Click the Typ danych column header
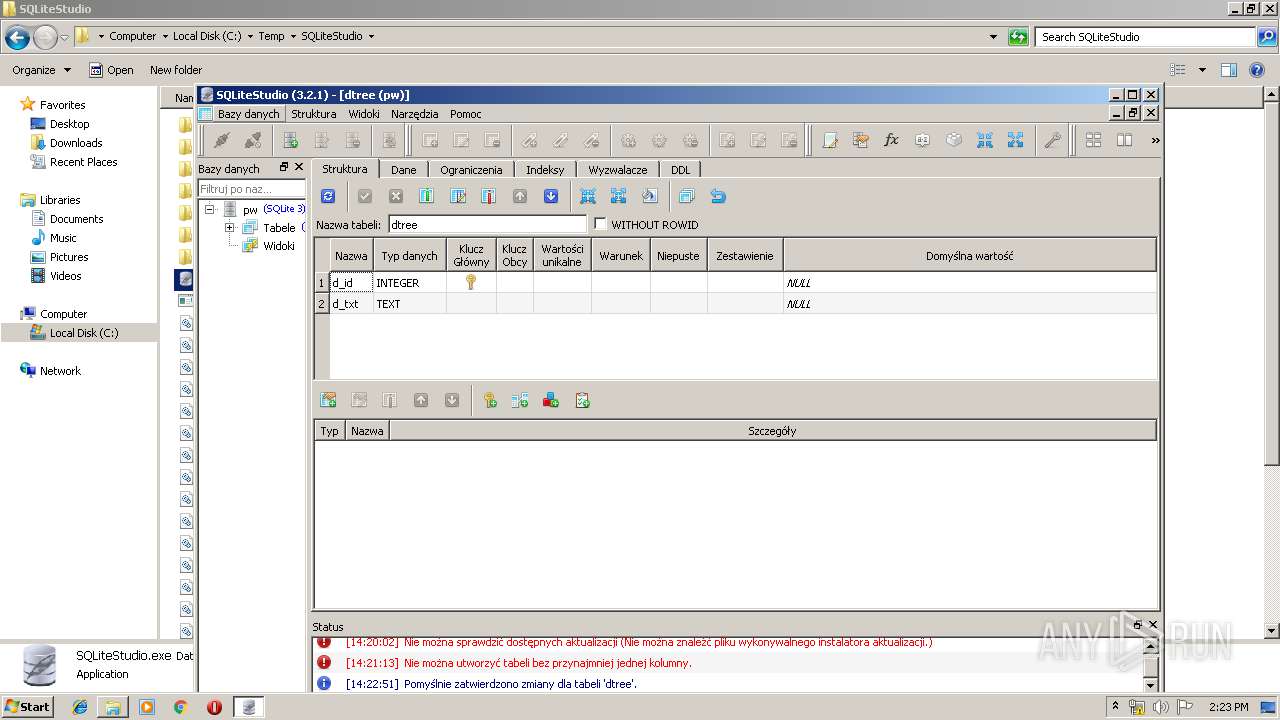1280x720 pixels. (x=409, y=256)
